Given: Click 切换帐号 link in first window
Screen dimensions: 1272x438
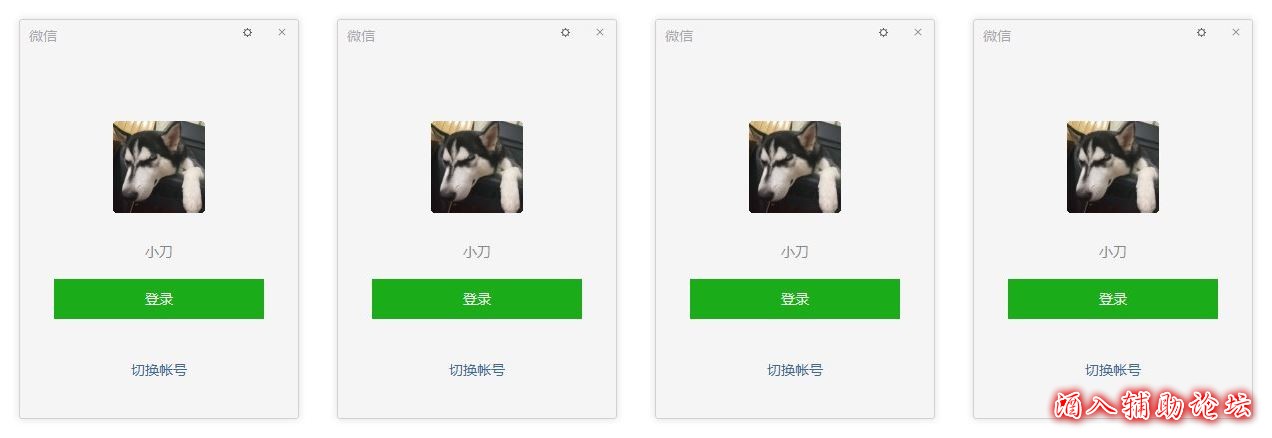Looking at the screenshot, I should [x=159, y=370].
